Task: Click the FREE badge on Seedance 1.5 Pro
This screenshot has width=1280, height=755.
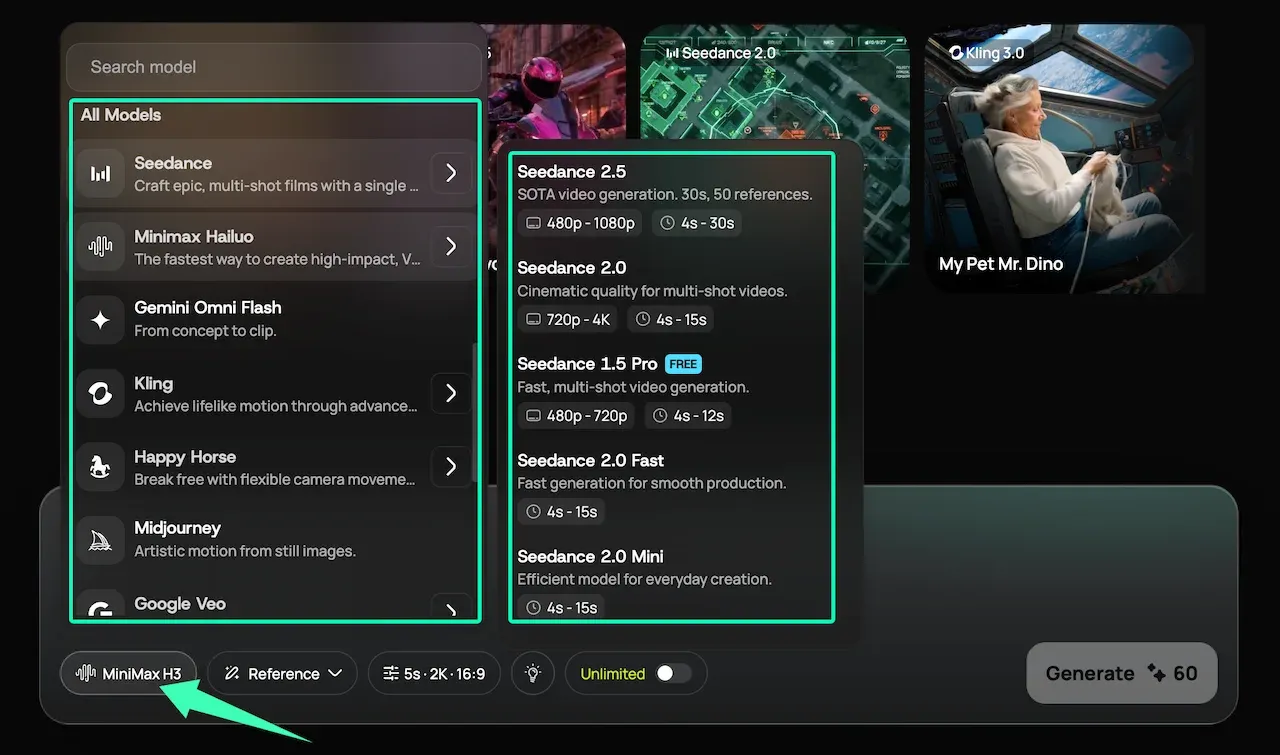Action: tap(683, 364)
